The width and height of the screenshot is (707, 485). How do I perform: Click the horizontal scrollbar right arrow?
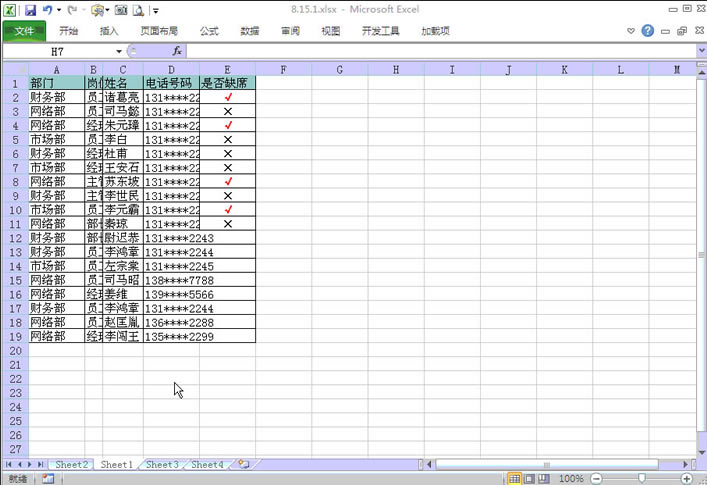click(685, 464)
